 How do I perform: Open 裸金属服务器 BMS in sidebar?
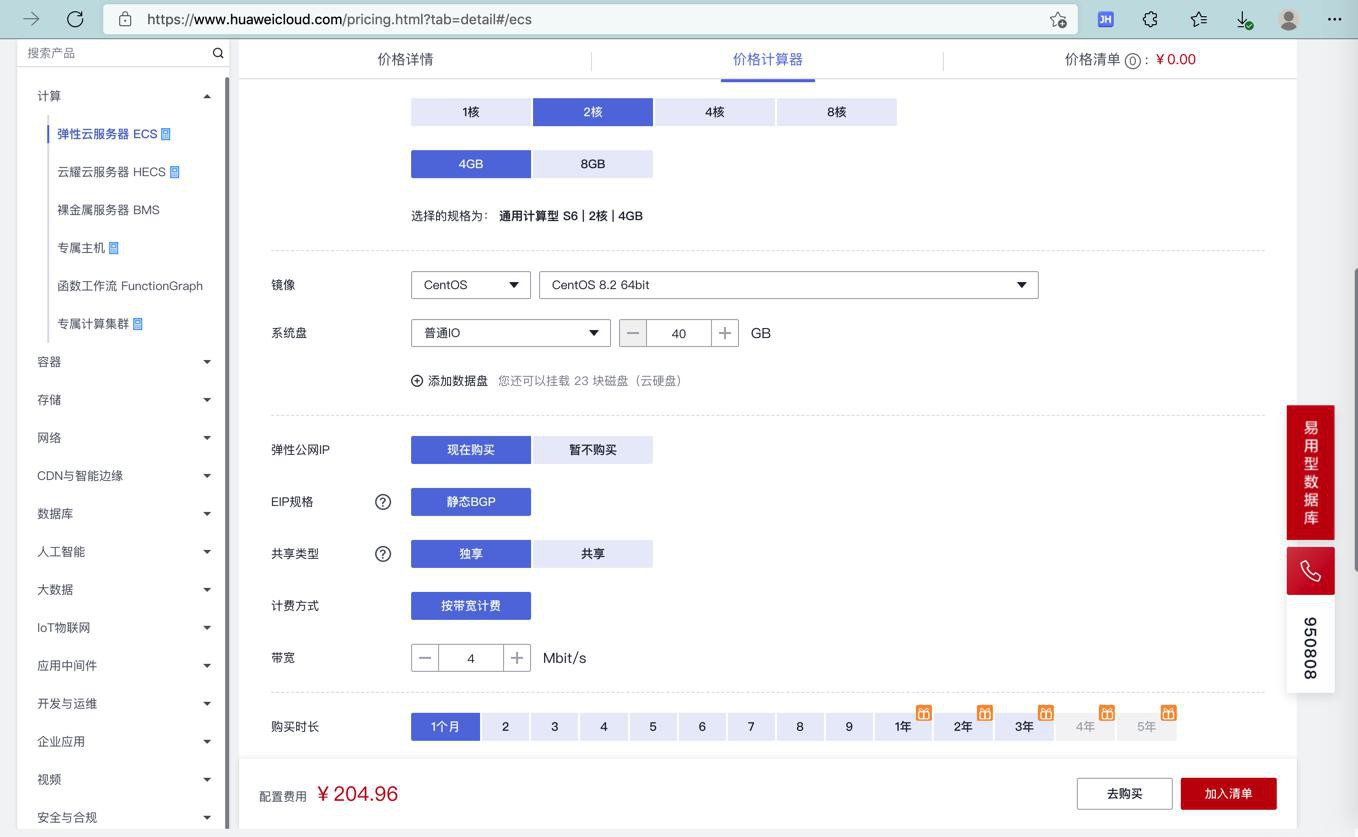point(108,210)
